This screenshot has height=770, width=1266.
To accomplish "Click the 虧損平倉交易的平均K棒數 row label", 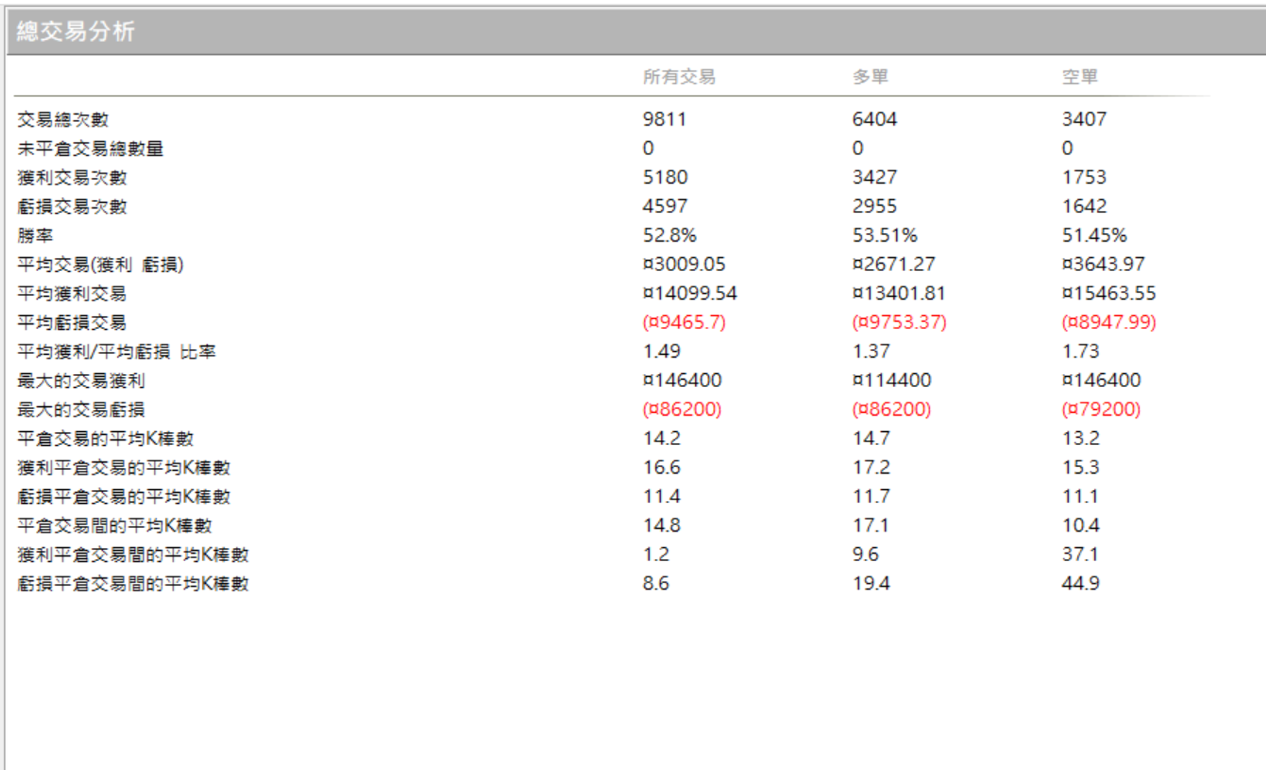I will click(x=124, y=497).
